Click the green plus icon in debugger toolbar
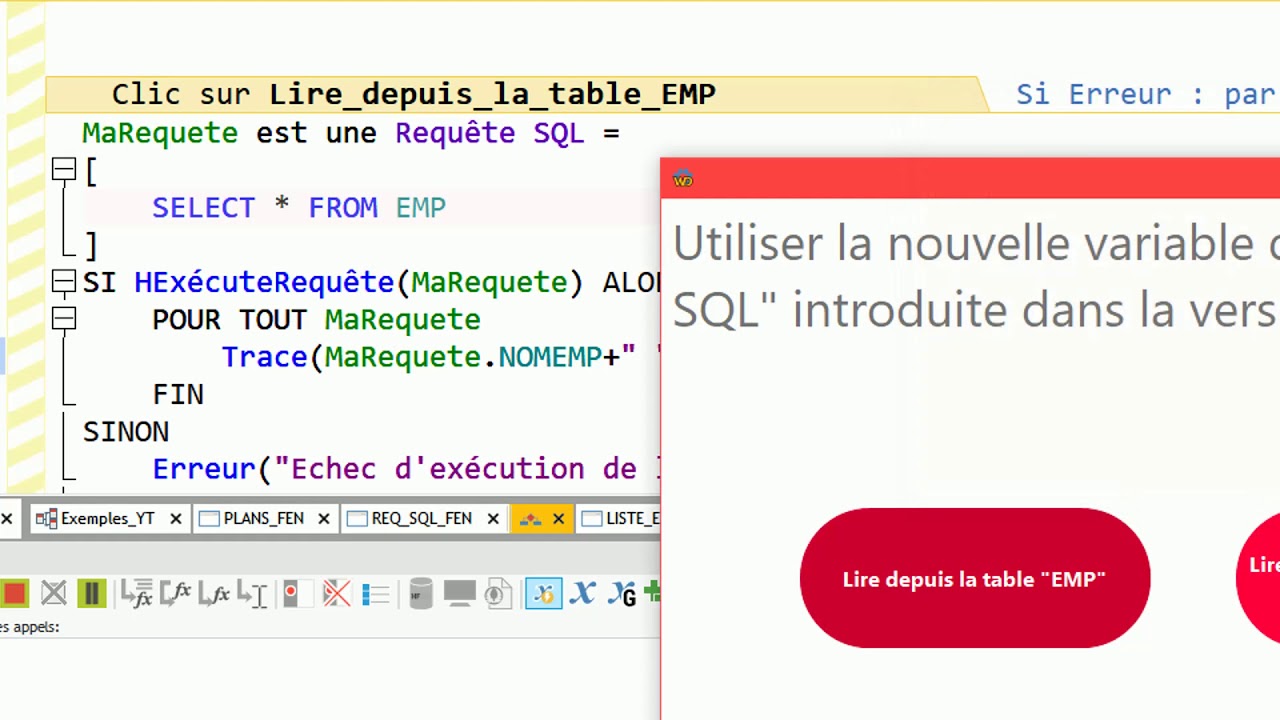This screenshot has width=1280, height=720. tap(653, 592)
